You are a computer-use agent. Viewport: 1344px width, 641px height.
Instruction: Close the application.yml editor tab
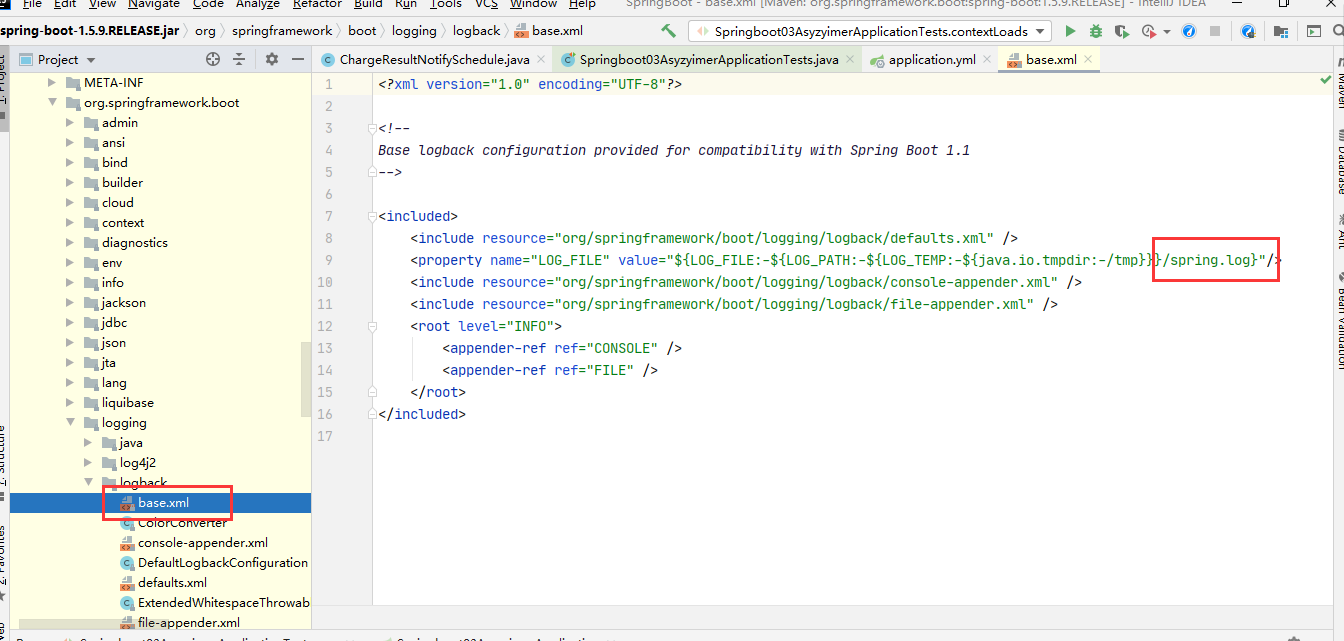[988, 60]
